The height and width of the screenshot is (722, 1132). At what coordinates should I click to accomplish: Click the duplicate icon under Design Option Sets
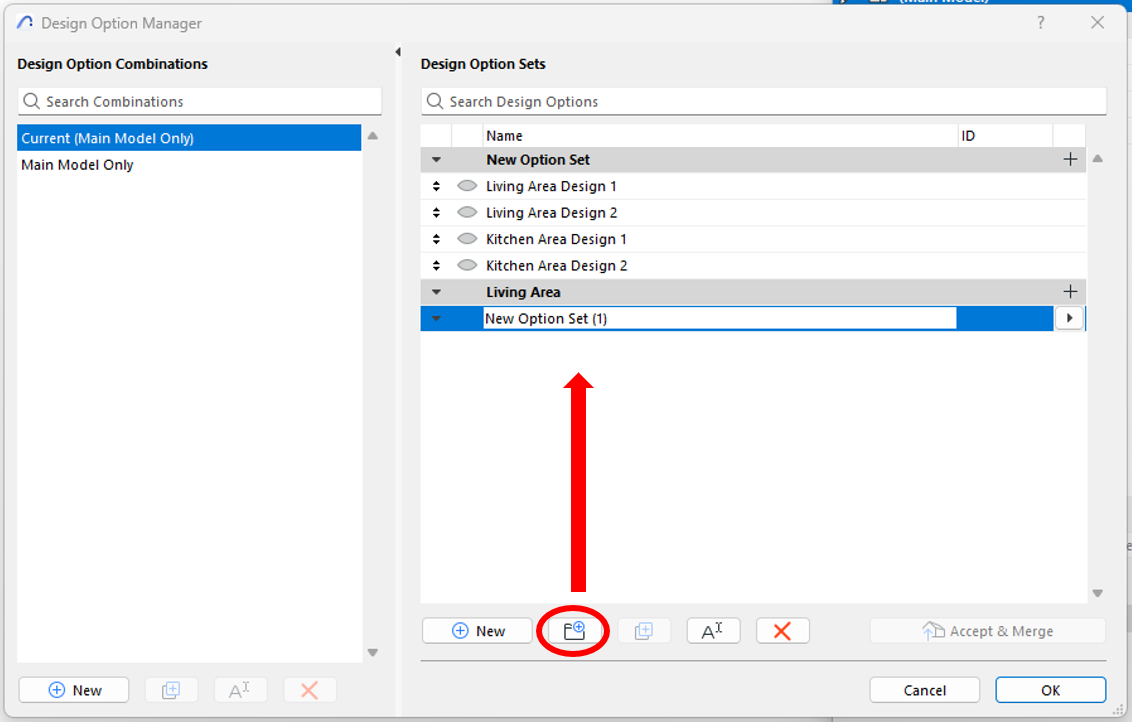(643, 631)
